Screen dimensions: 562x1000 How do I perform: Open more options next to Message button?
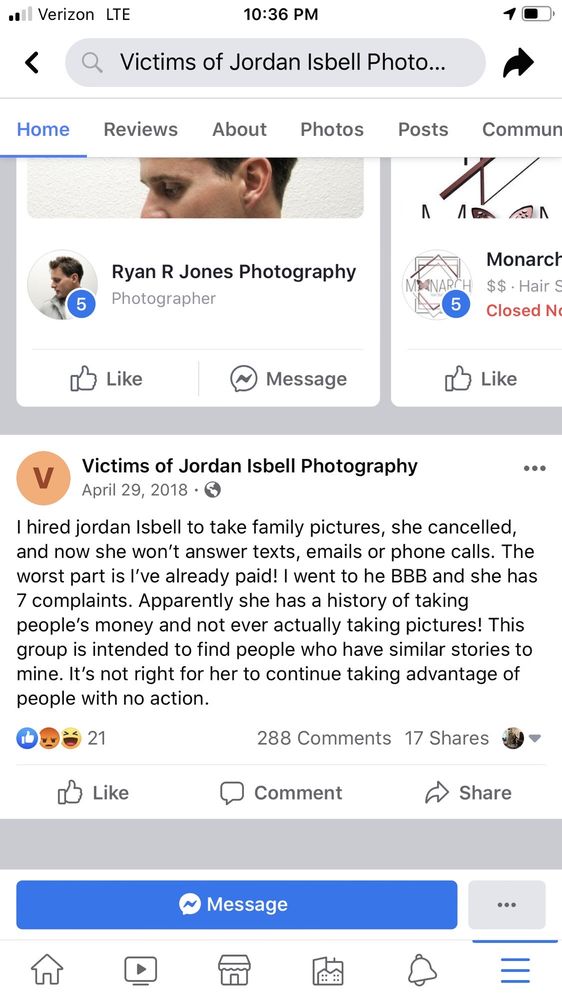(x=507, y=904)
